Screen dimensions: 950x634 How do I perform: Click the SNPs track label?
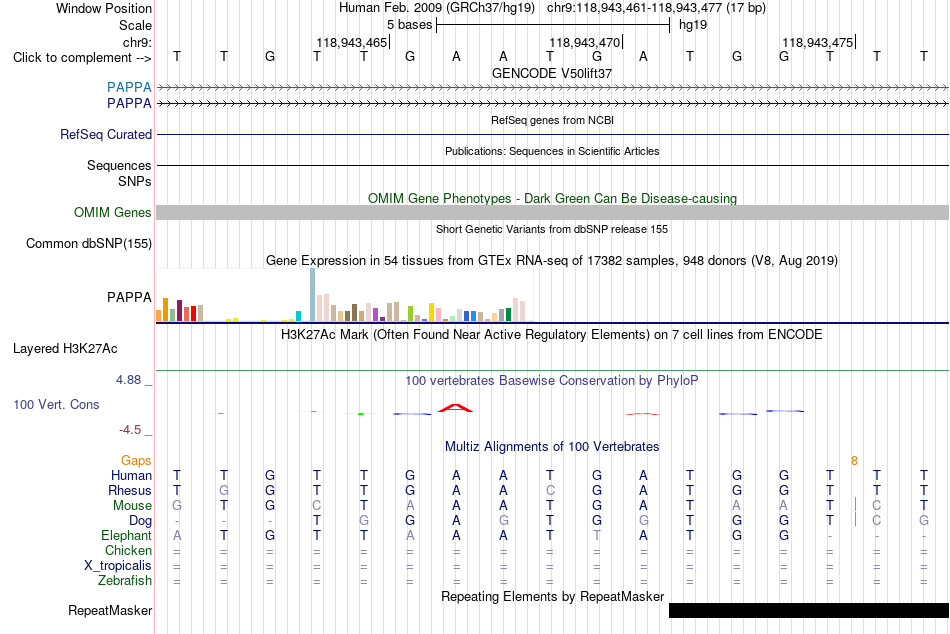pyautogui.click(x=135, y=181)
